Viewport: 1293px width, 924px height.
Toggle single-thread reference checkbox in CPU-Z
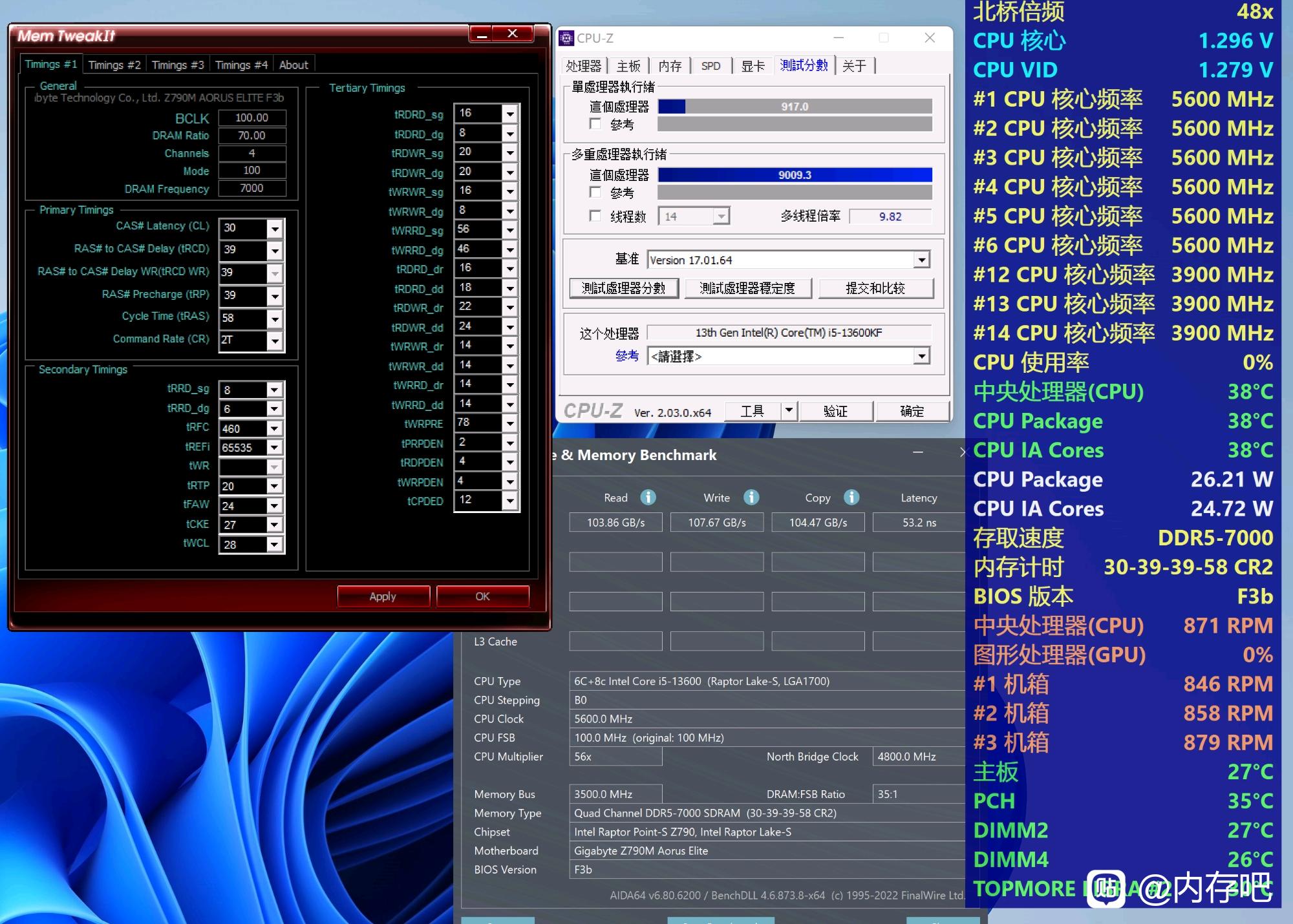(595, 123)
